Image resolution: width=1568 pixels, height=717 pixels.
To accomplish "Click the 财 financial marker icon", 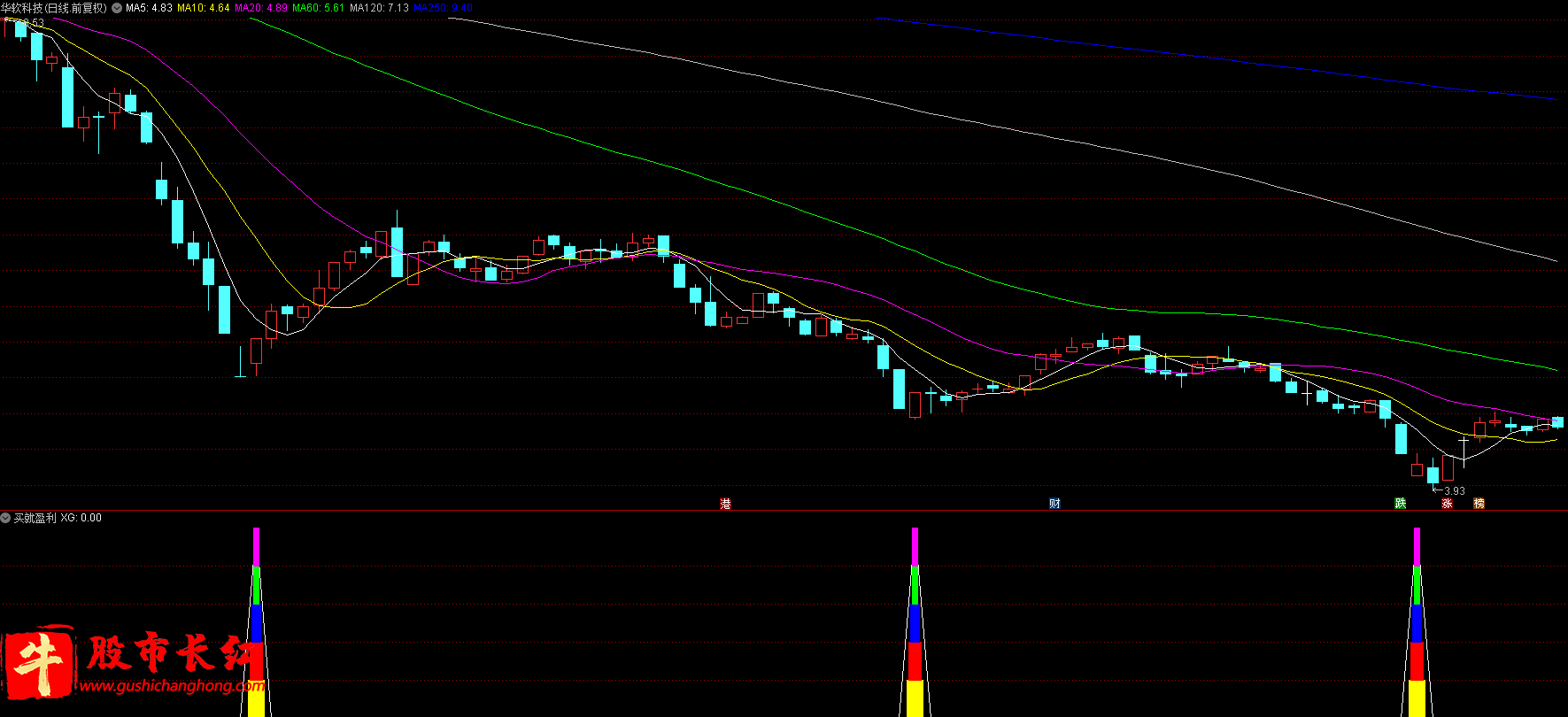I will click(1054, 504).
